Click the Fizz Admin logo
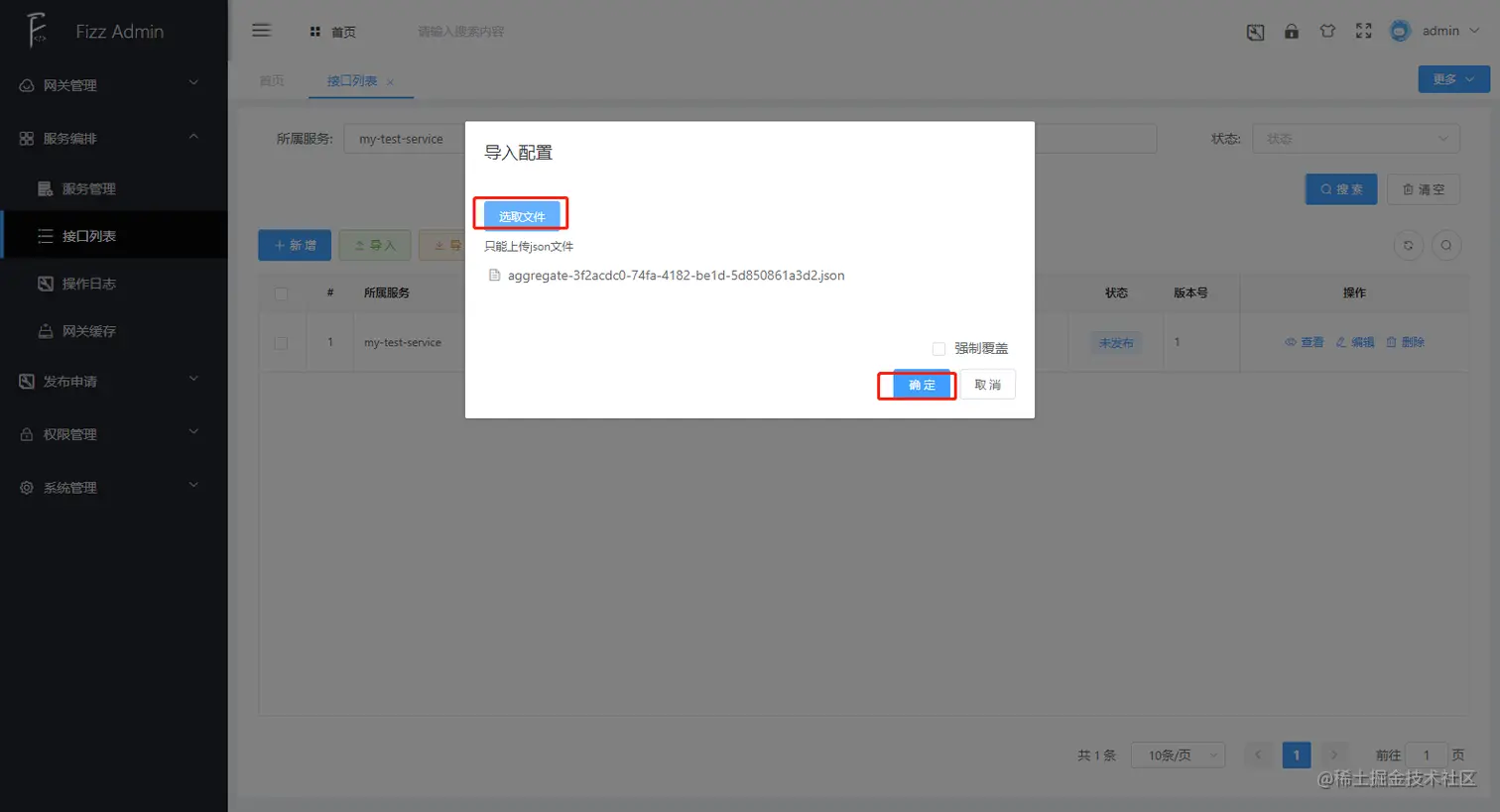Image resolution: width=1500 pixels, height=812 pixels. tap(37, 31)
